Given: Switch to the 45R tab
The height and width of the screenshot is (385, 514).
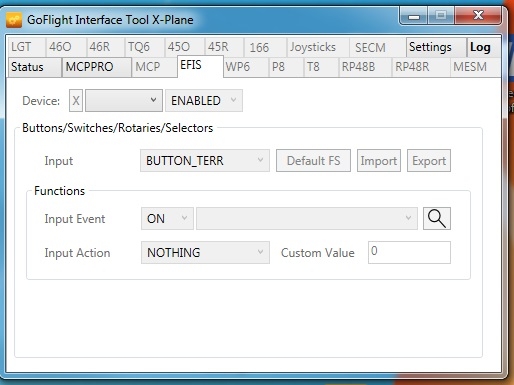Looking at the screenshot, I should click(224, 47).
